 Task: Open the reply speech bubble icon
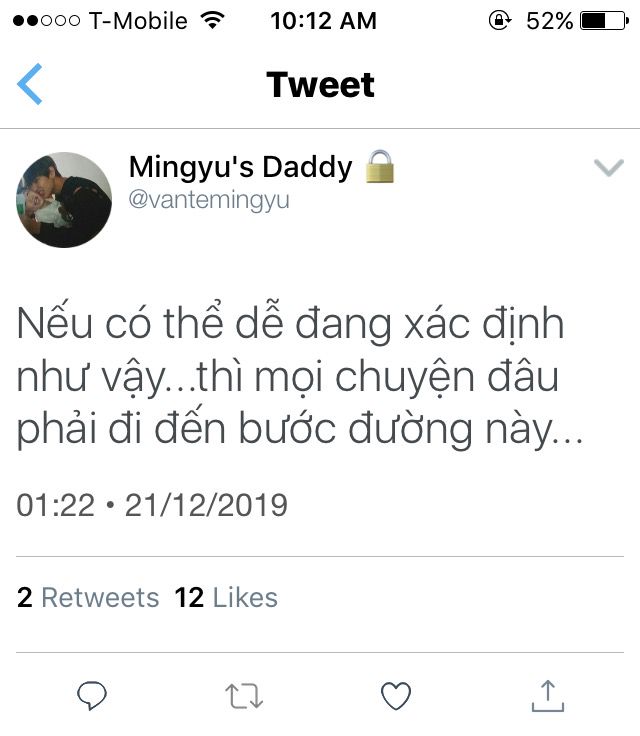click(92, 695)
